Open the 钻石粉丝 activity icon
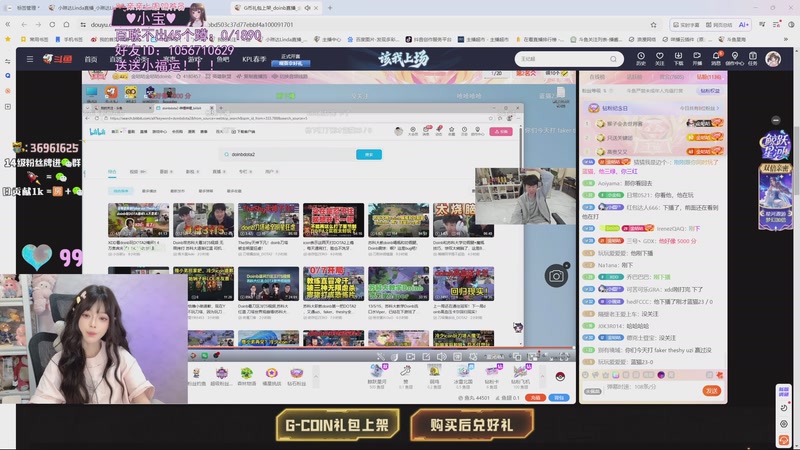 [x=296, y=377]
